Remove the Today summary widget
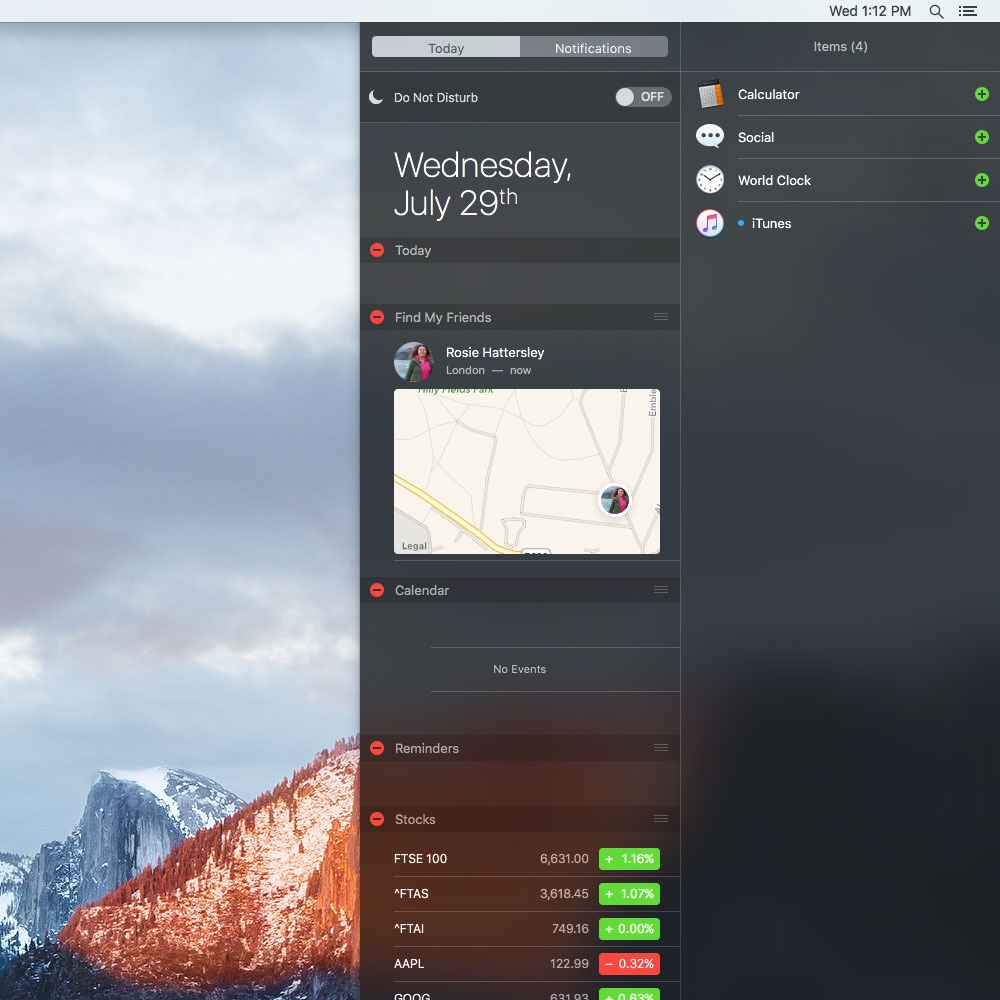 pyautogui.click(x=377, y=250)
